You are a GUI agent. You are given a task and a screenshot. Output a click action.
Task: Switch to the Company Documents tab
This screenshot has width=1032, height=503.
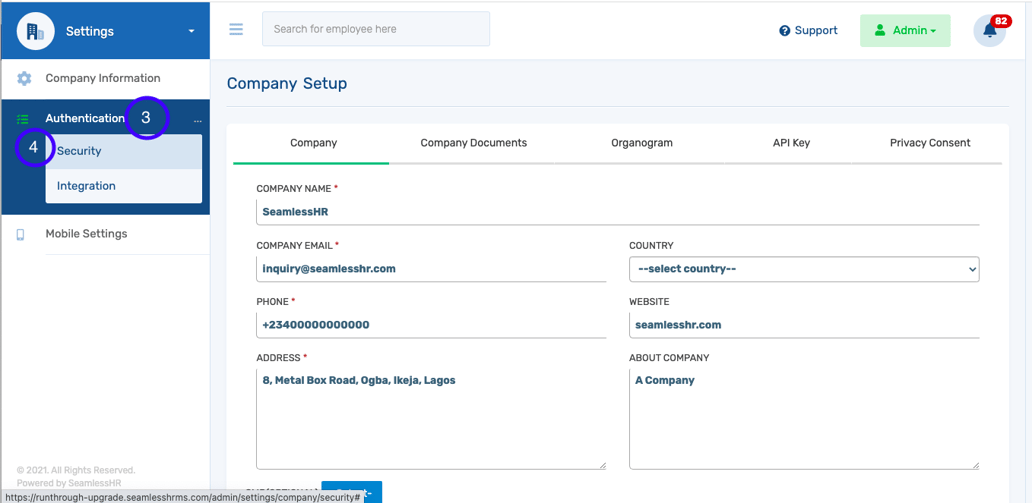473,143
